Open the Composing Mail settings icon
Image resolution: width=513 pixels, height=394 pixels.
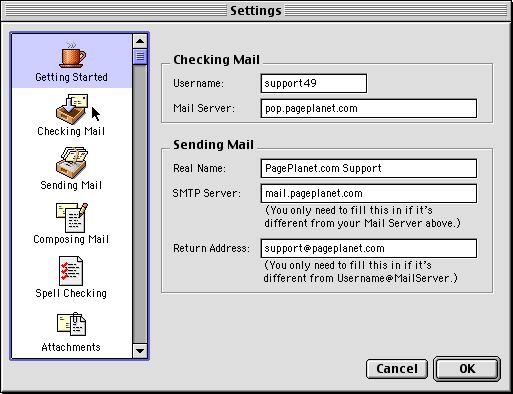72,217
